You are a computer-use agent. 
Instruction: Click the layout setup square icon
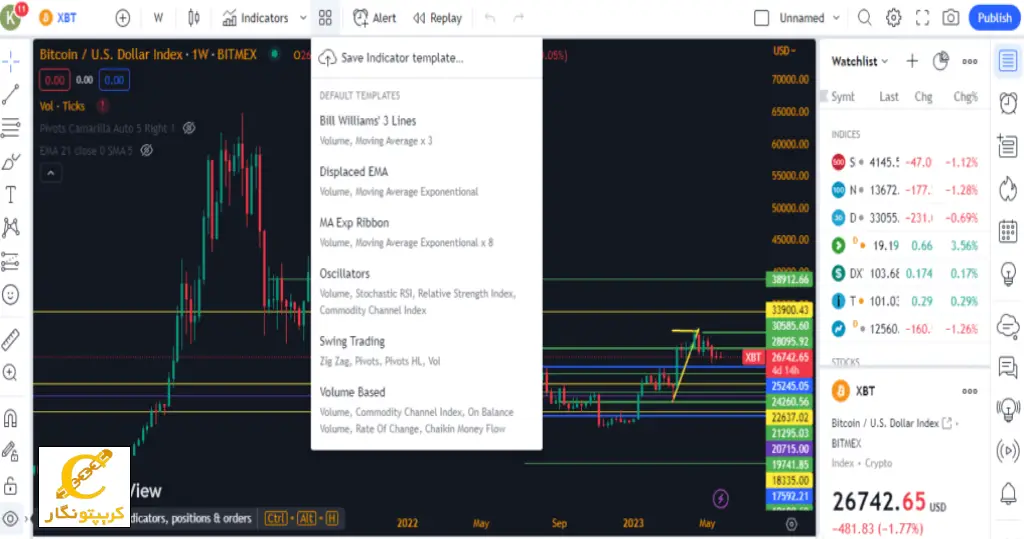[x=761, y=18]
